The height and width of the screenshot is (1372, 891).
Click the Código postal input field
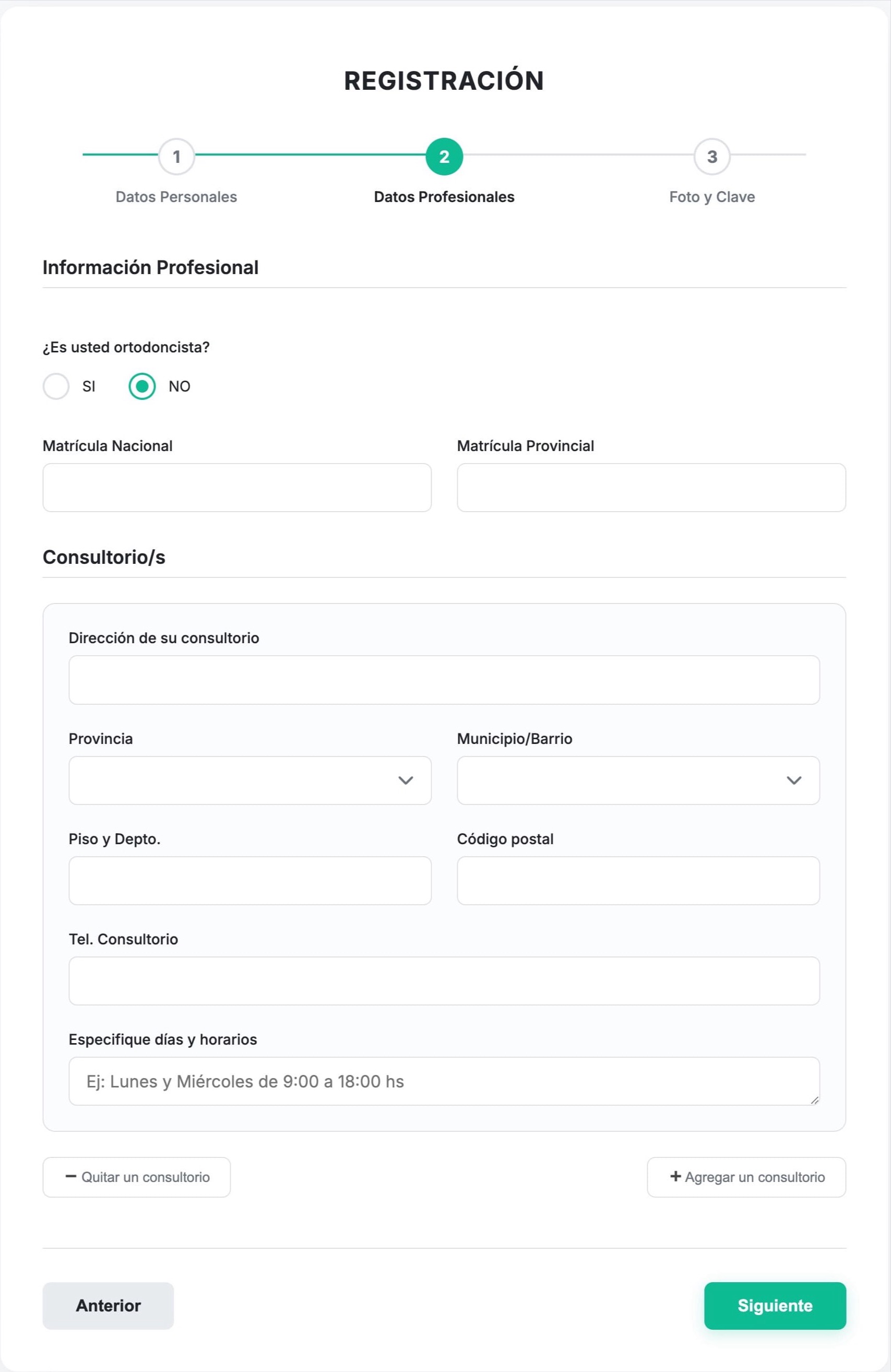(637, 880)
